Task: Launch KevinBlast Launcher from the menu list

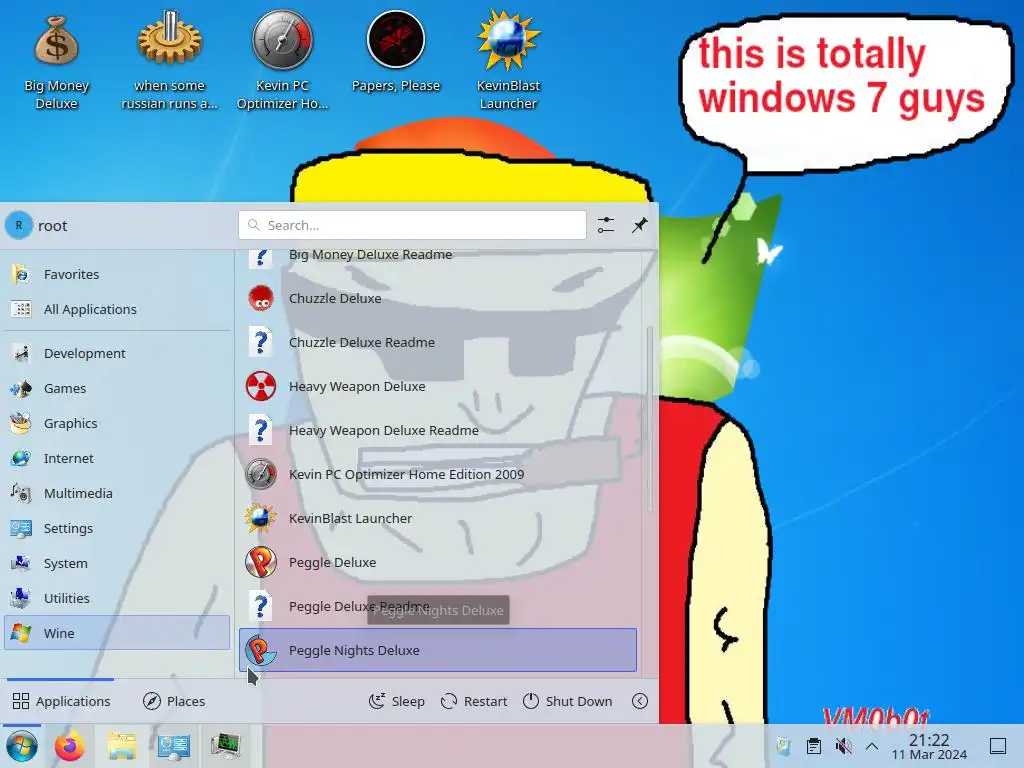Action: coord(438,519)
